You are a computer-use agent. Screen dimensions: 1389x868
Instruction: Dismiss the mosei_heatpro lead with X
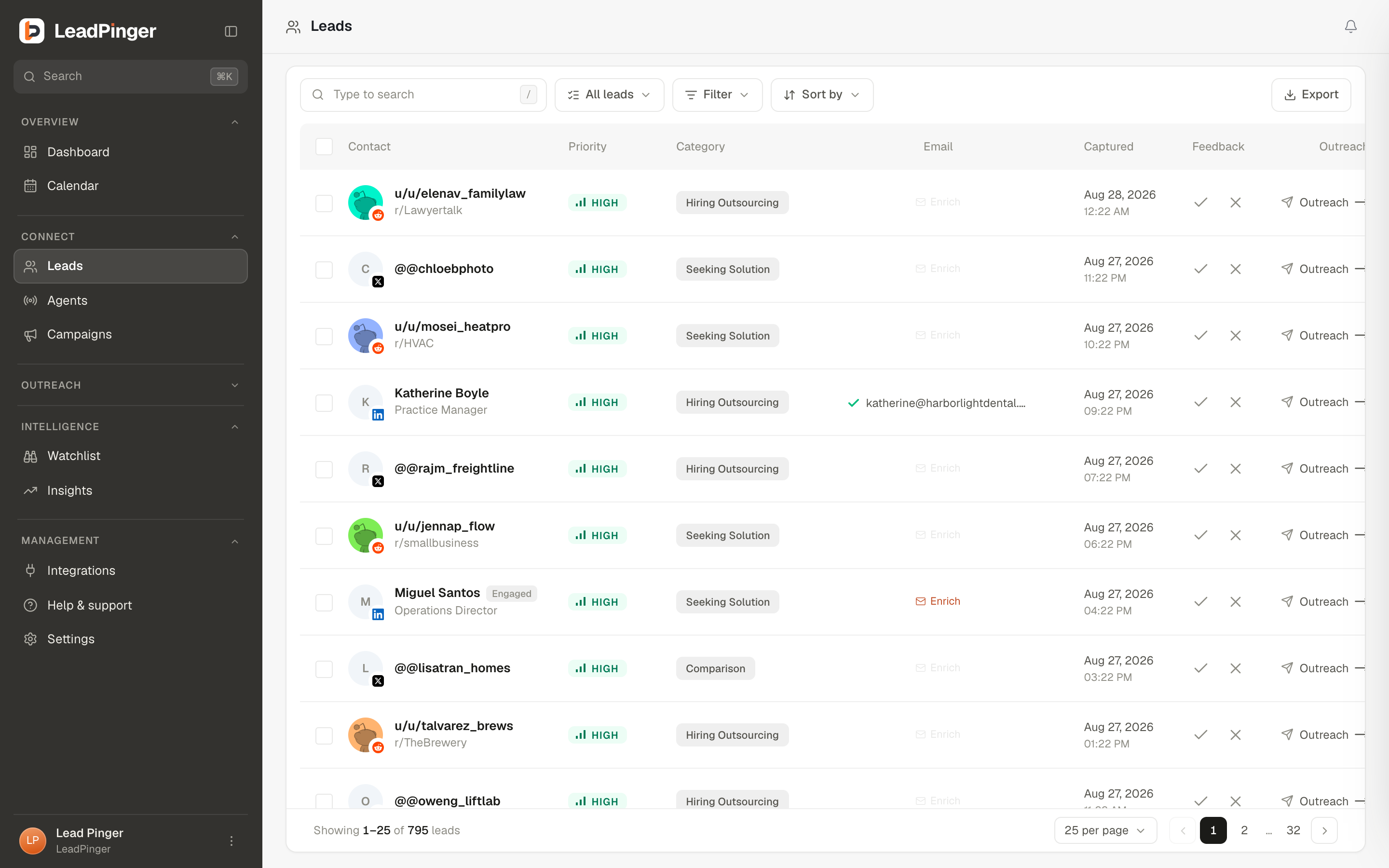point(1236,336)
